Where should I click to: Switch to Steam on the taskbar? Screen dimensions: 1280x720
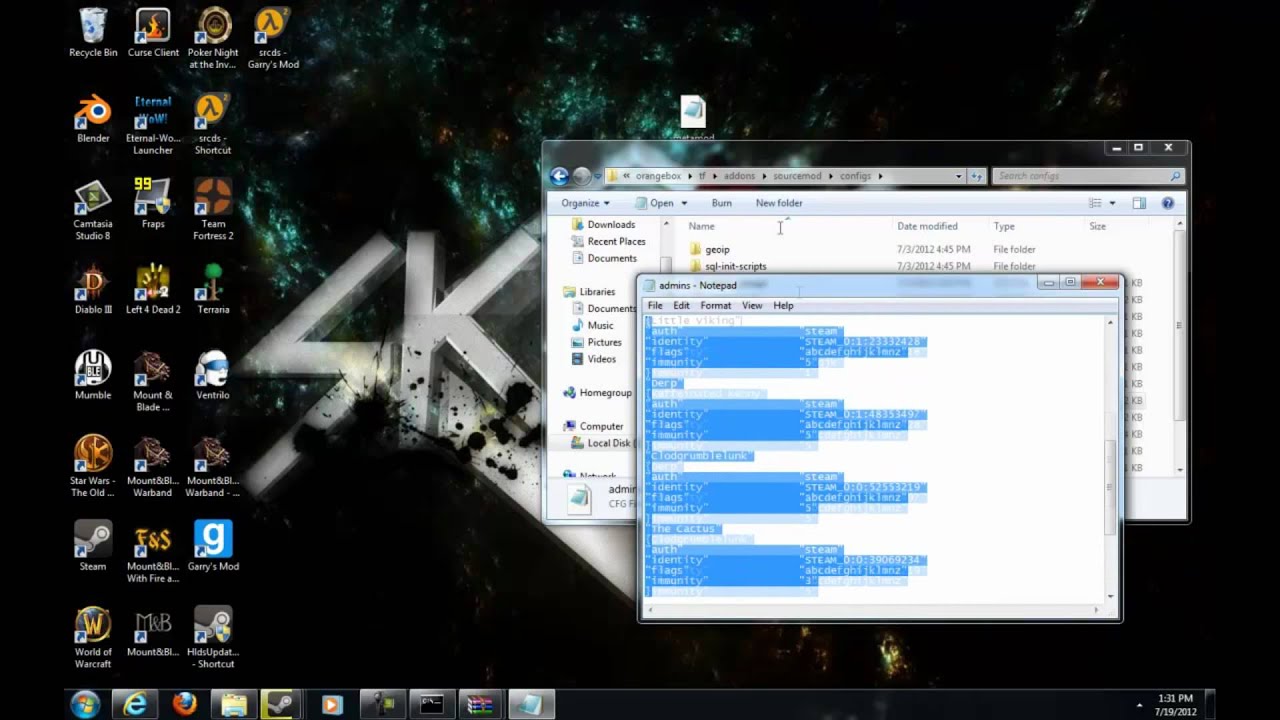(282, 705)
